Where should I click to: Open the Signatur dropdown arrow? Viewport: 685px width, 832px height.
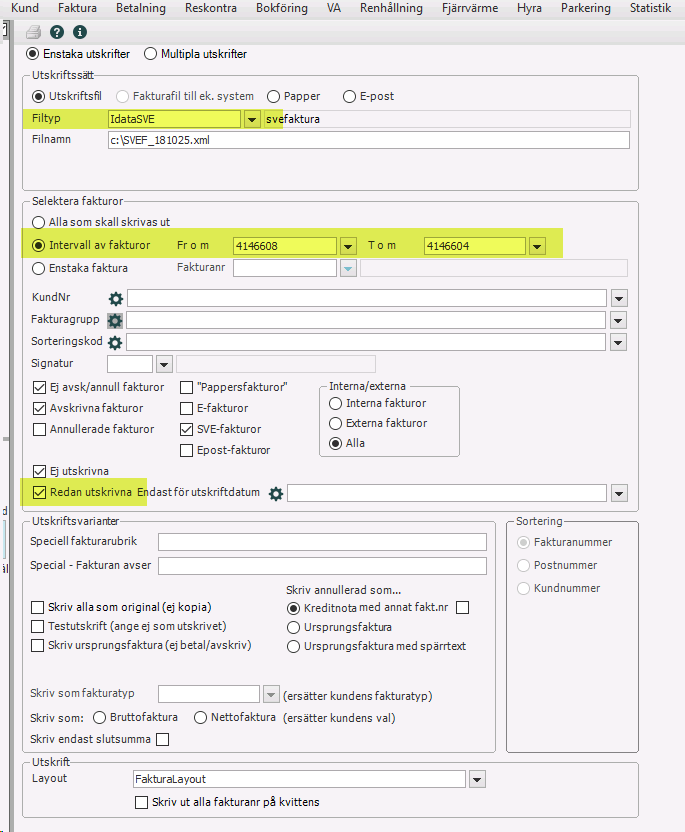pos(164,364)
